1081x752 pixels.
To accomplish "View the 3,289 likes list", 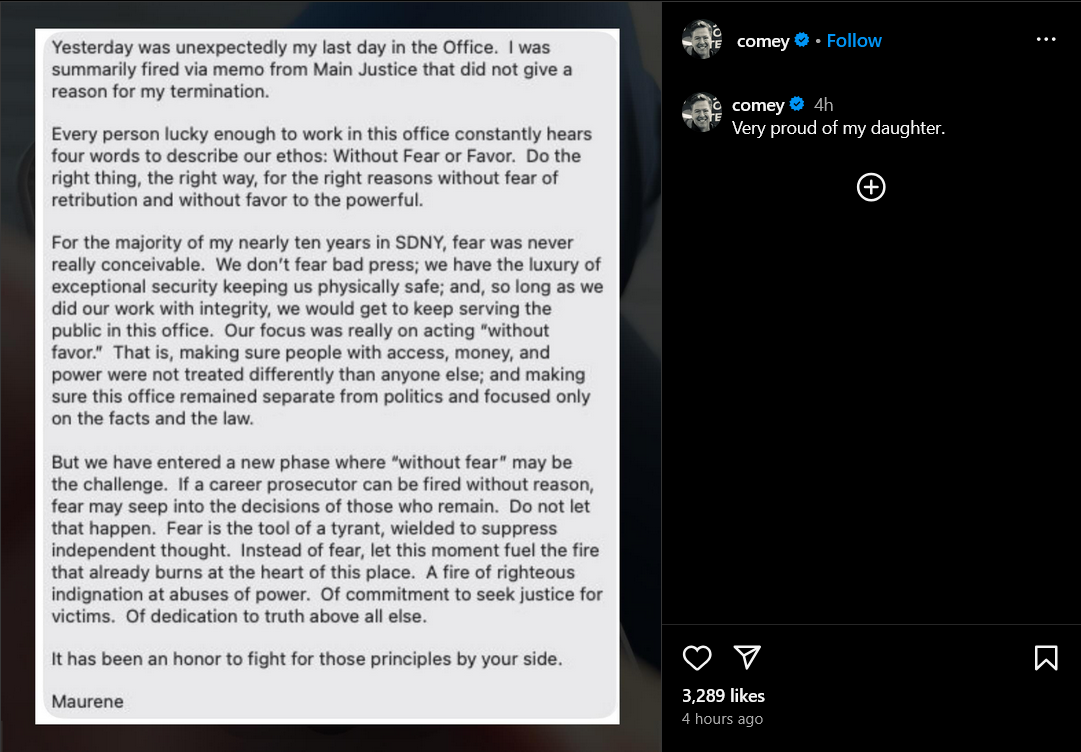I will click(x=723, y=695).
